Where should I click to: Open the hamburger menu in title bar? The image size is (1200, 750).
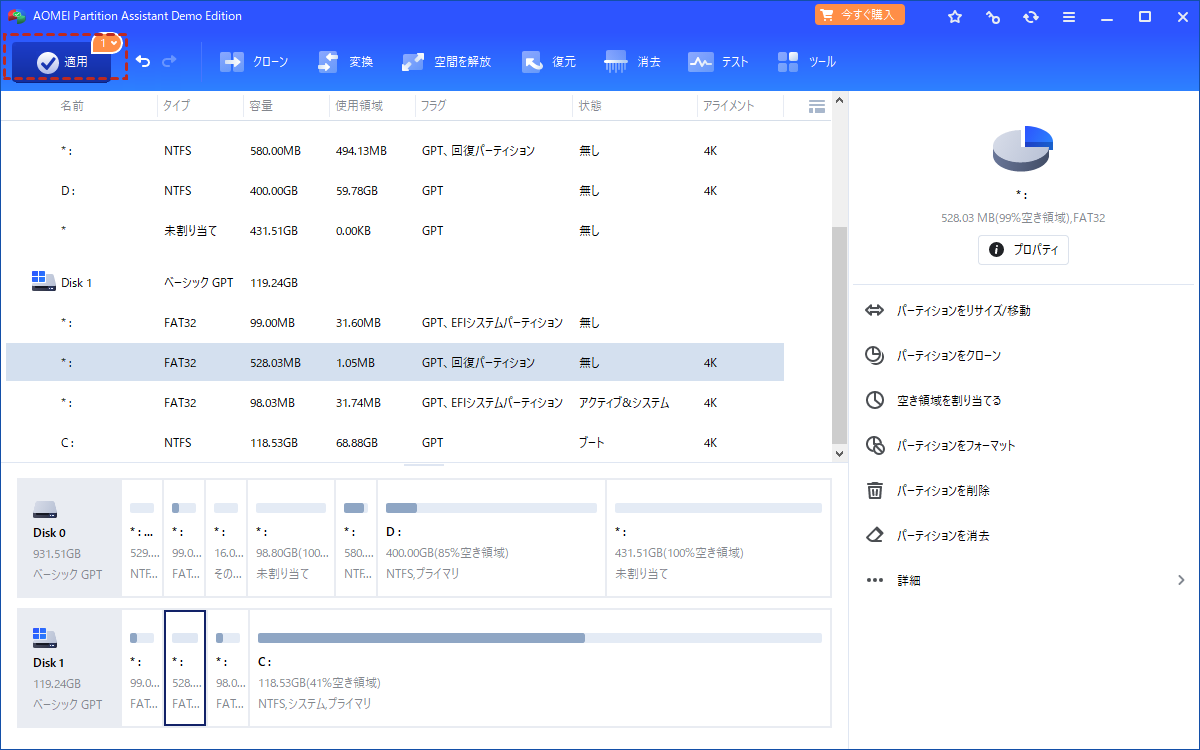pos(1069,17)
